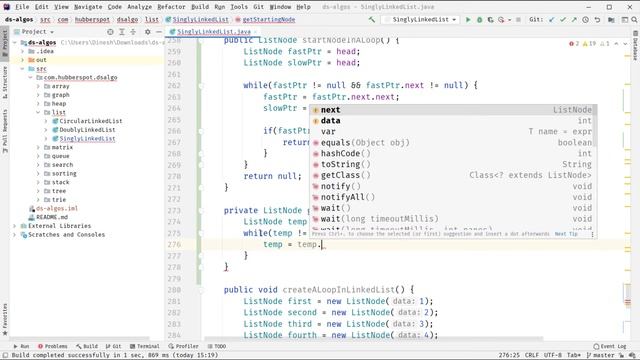Jump to previous highlighted error arrow
Viewport: 640px width, 360px height.
coord(616,43)
